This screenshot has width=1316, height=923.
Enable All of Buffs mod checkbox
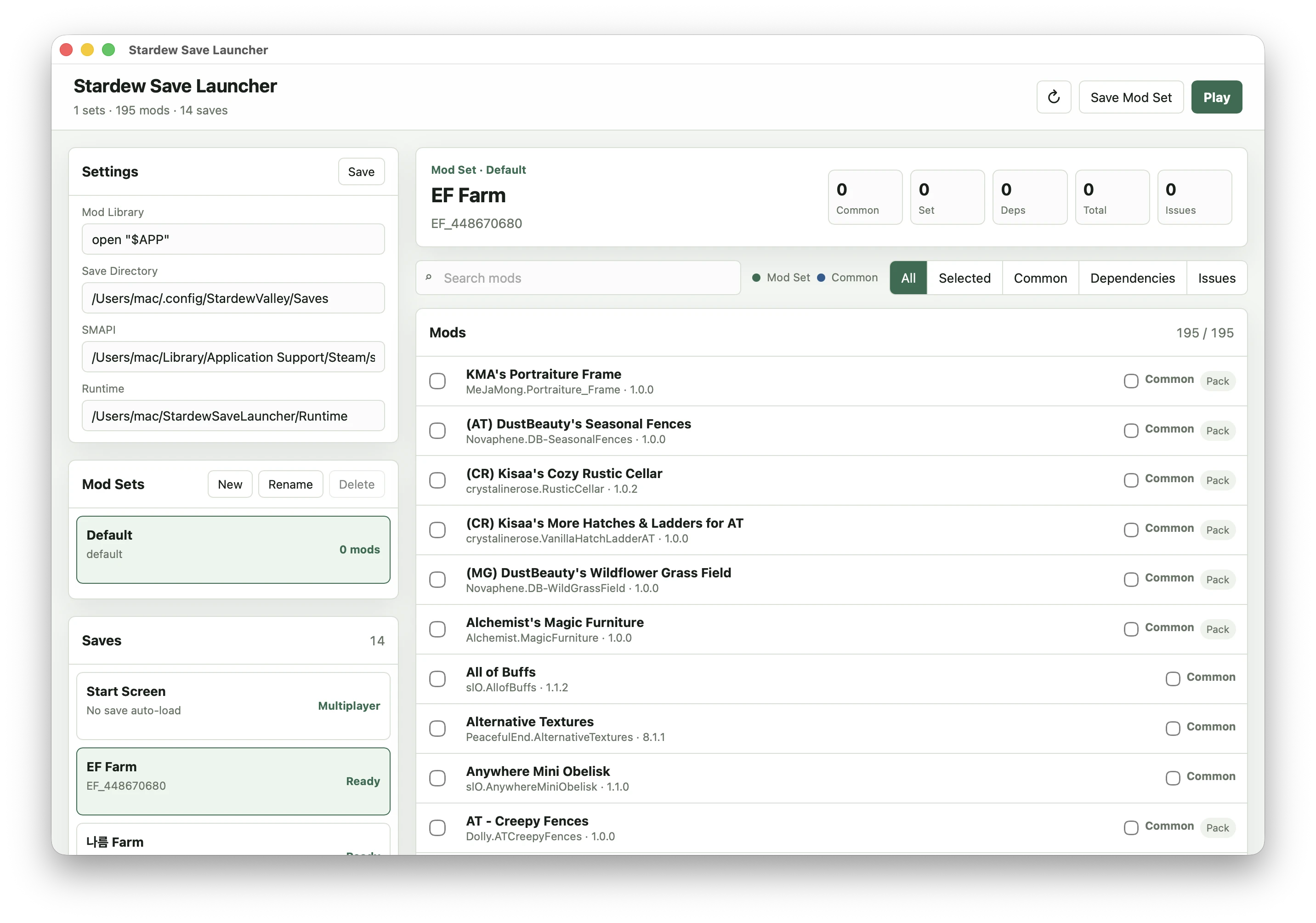[437, 679]
